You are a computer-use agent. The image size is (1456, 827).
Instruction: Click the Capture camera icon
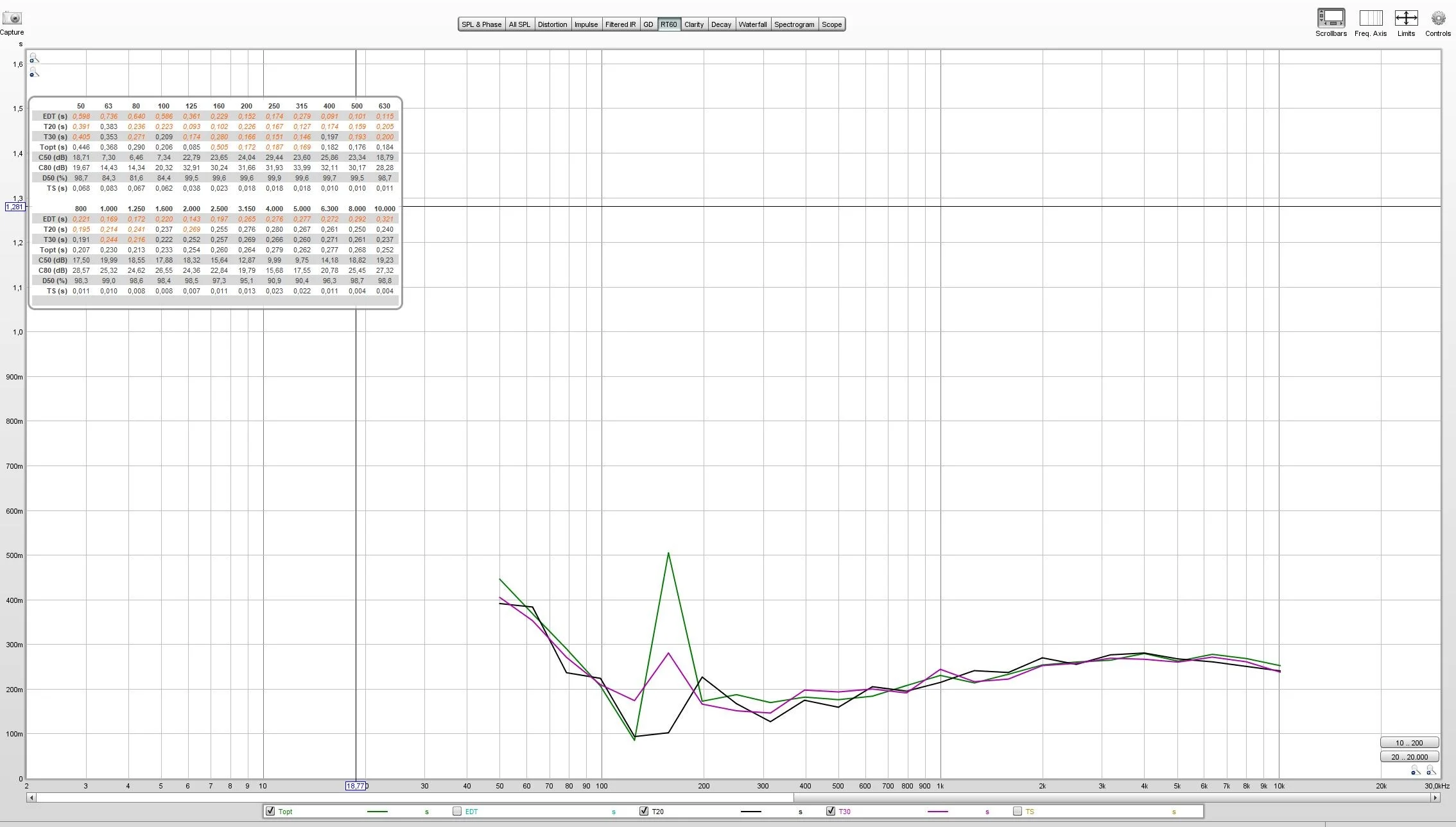pos(12,18)
